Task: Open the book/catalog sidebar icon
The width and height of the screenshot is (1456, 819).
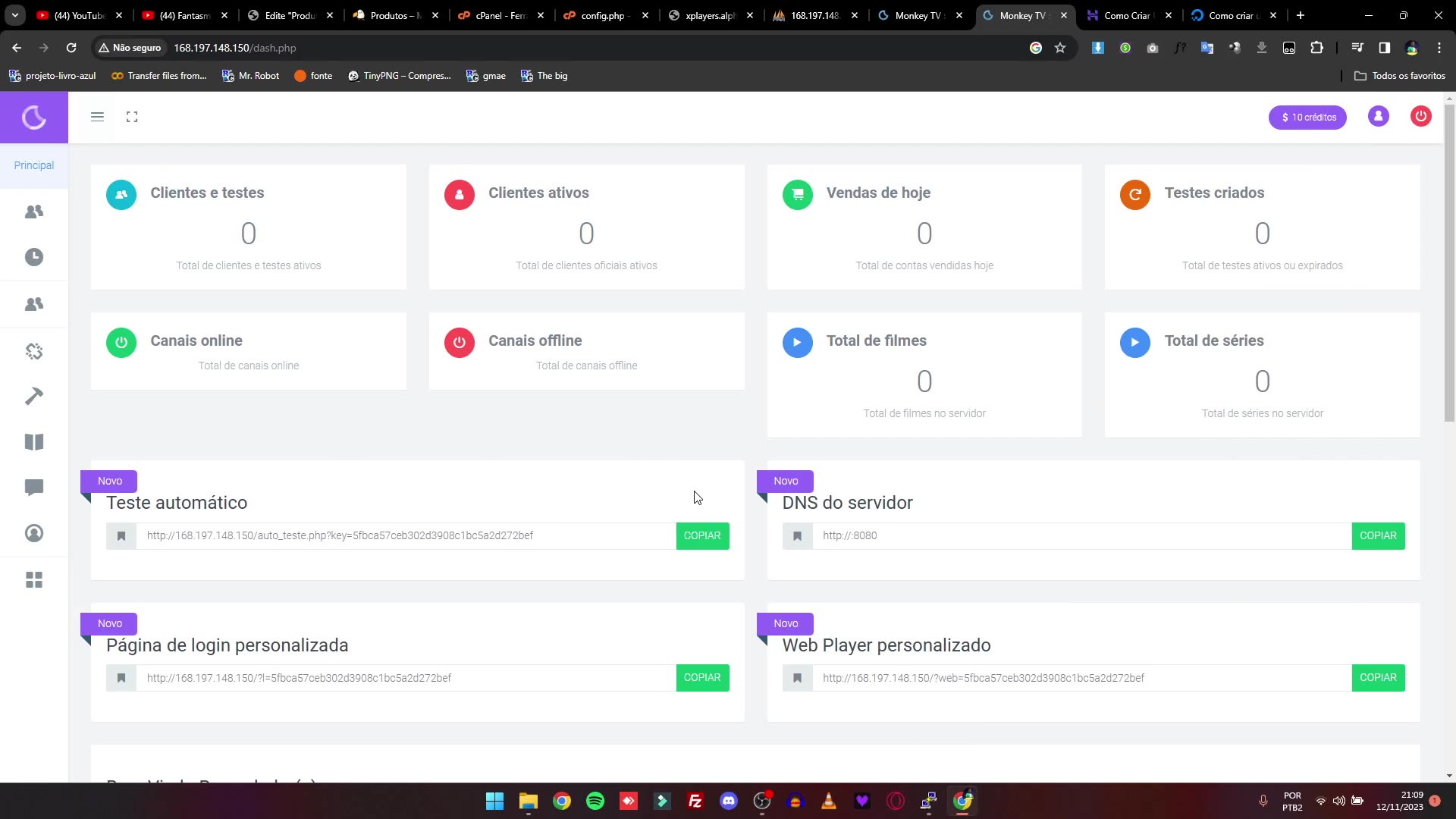Action: (34, 442)
